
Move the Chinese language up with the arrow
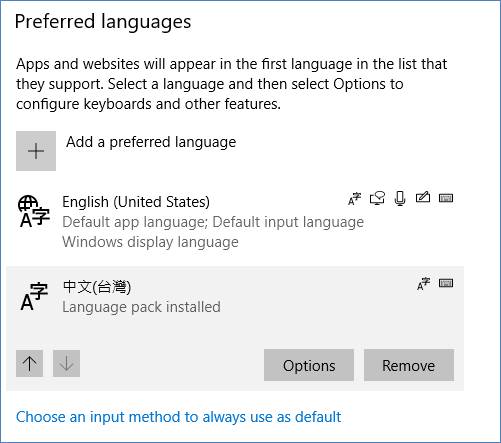29,363
